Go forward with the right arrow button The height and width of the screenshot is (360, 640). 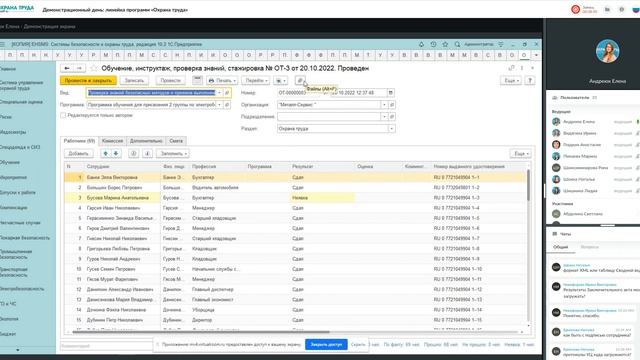pyautogui.click(x=79, y=68)
